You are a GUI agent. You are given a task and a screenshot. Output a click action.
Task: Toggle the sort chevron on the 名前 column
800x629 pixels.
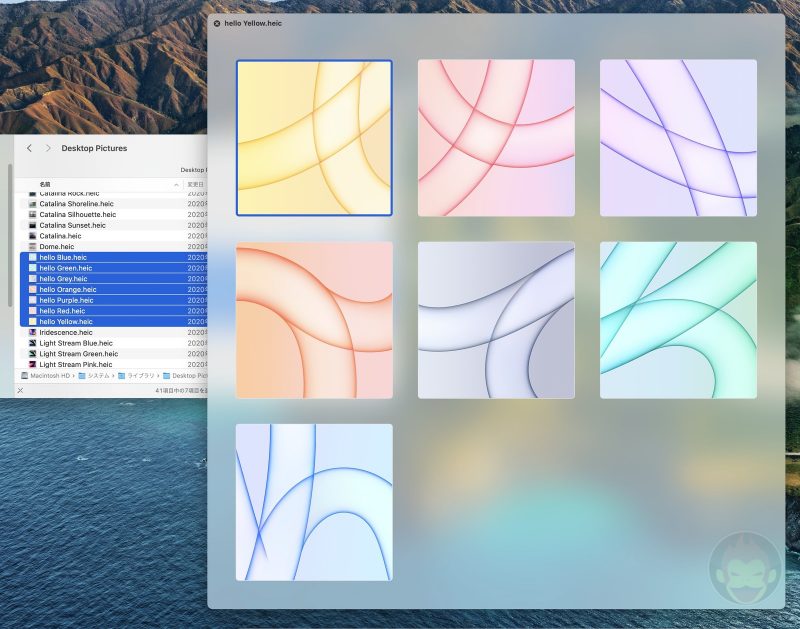pos(176,183)
